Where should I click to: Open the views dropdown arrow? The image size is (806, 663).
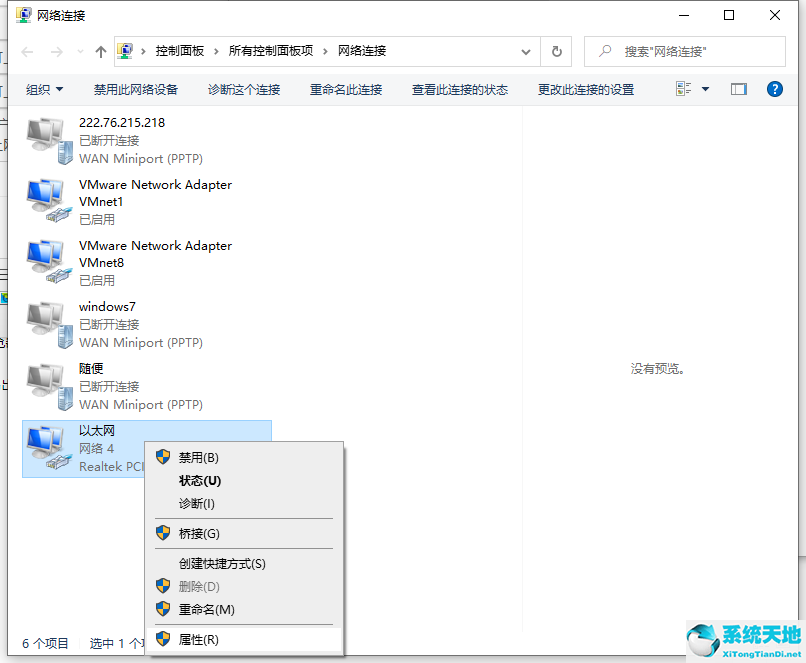pyautogui.click(x=703, y=89)
